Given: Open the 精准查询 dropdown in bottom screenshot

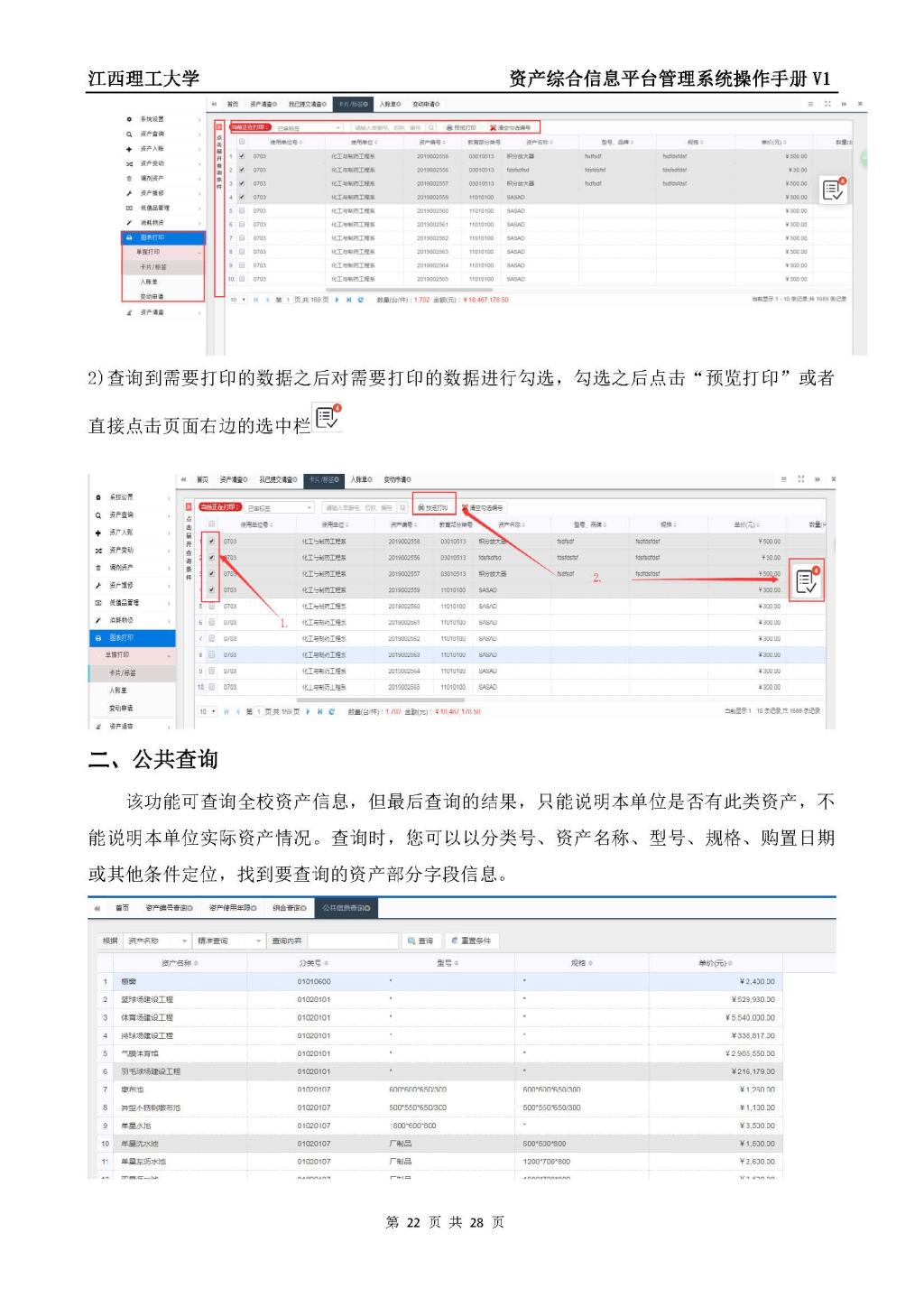Looking at the screenshot, I should tap(229, 941).
